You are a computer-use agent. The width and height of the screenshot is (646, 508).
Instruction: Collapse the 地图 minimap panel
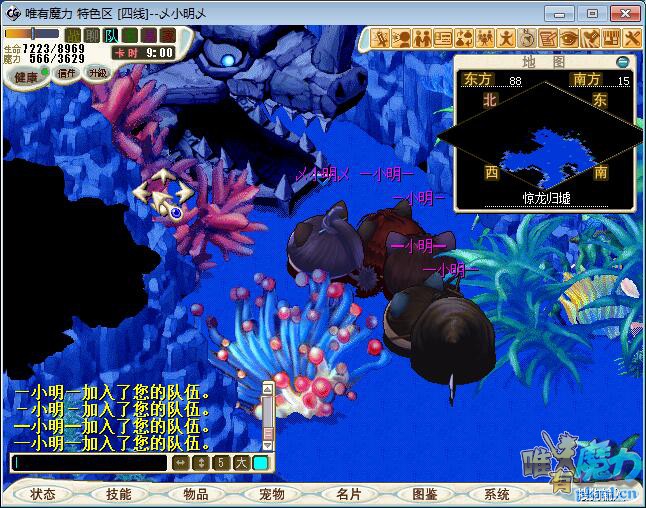pyautogui.click(x=622, y=62)
